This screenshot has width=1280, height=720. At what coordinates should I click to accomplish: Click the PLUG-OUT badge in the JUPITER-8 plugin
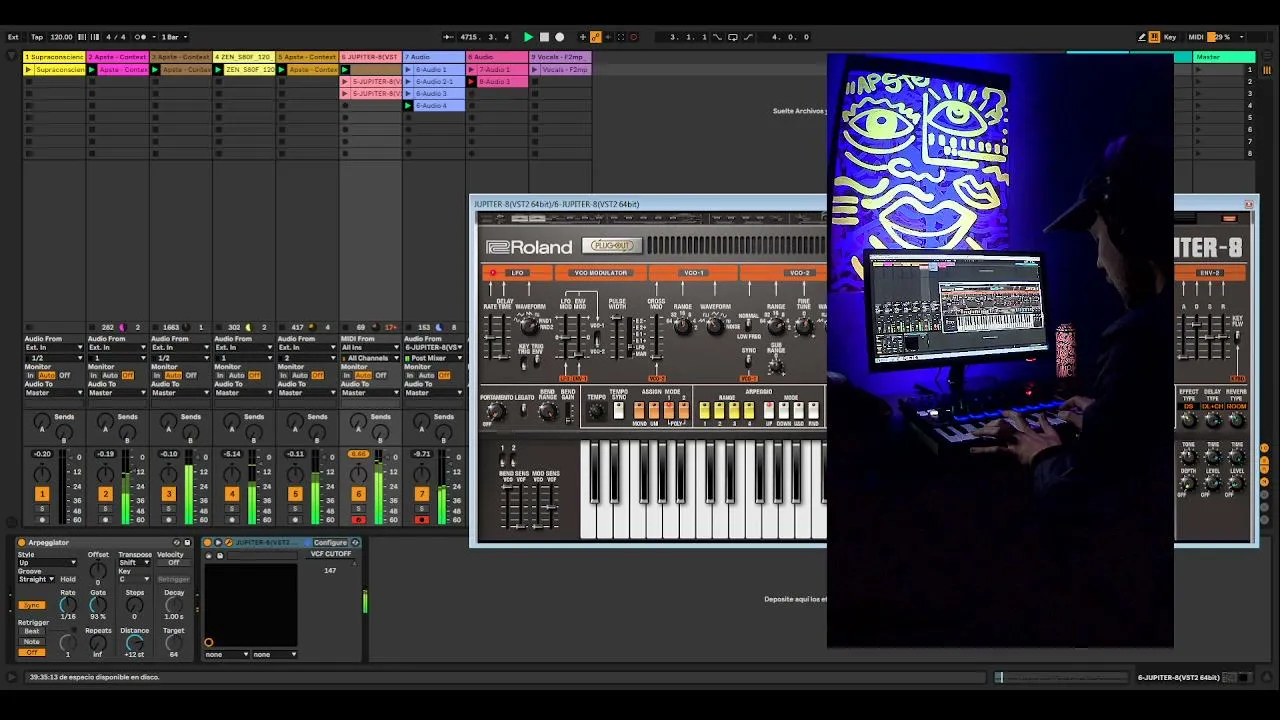(612, 246)
